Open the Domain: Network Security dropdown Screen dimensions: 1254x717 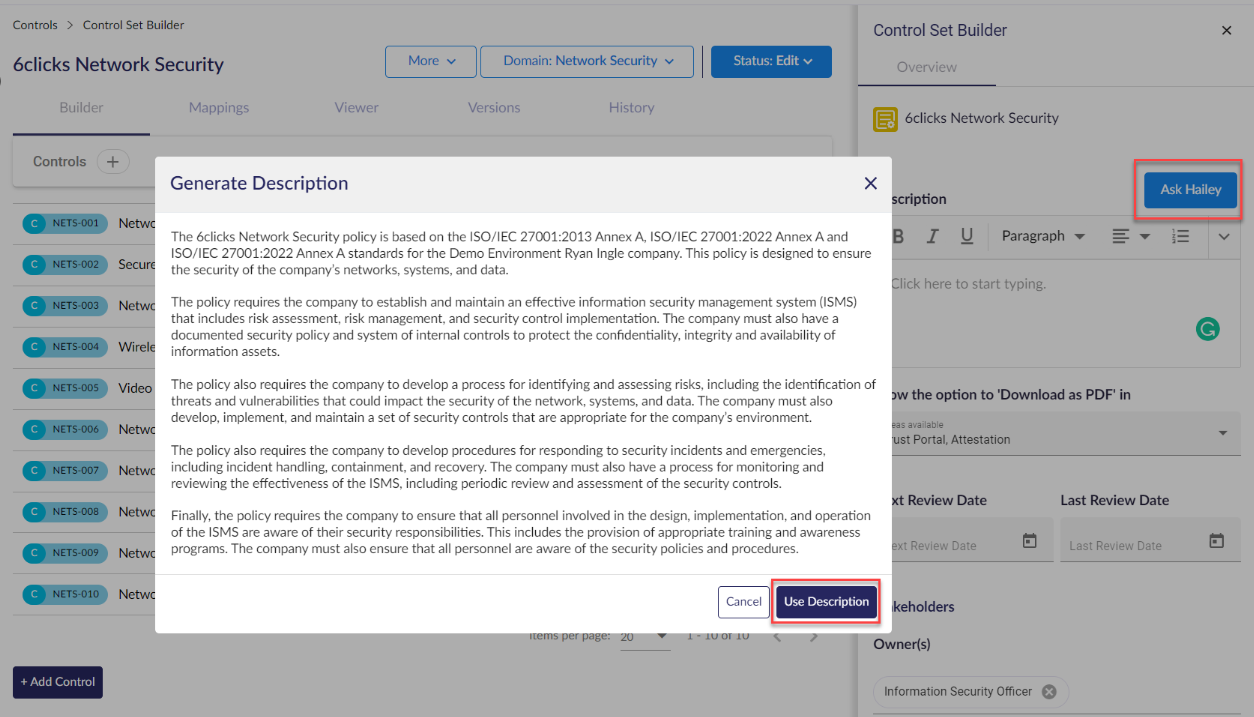coord(587,61)
